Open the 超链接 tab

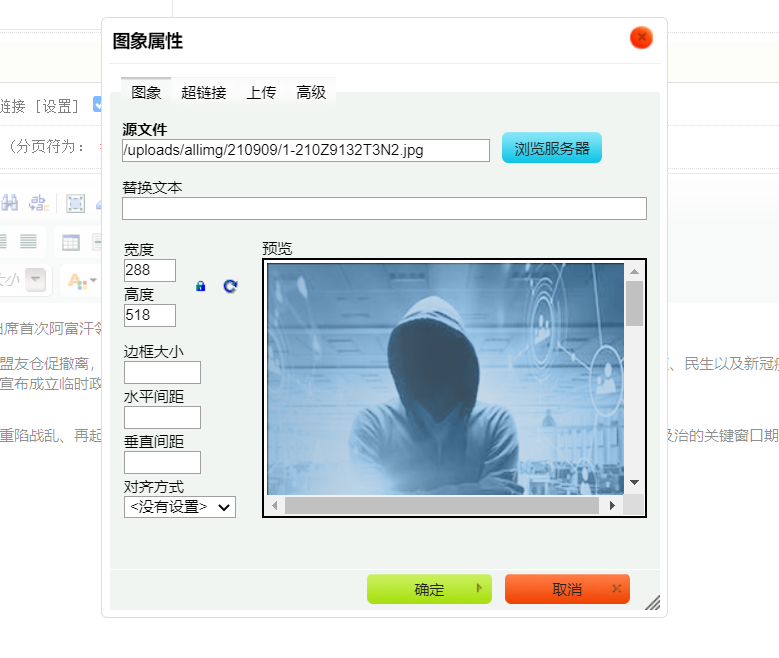(204, 92)
